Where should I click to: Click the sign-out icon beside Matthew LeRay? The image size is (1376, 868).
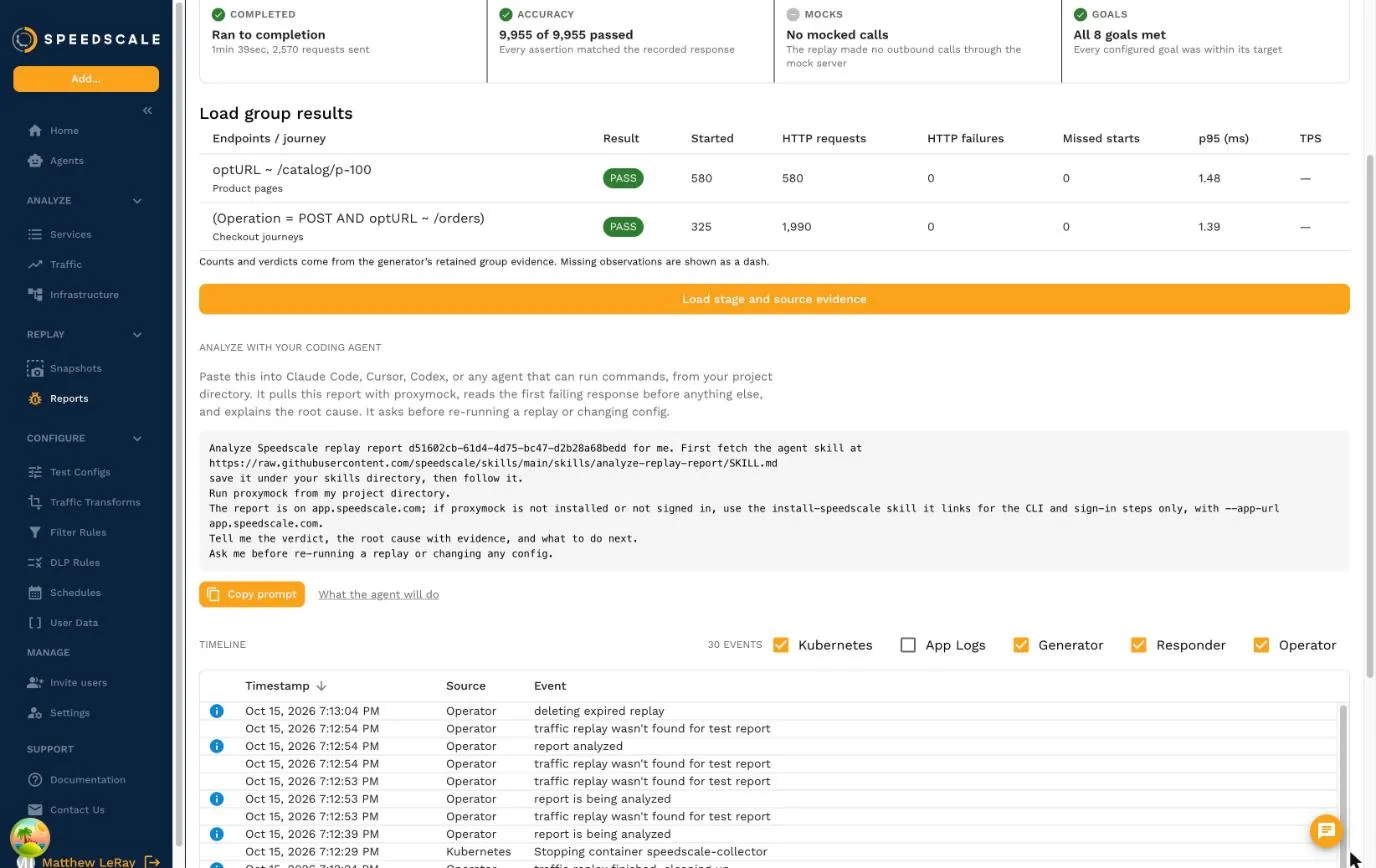pyautogui.click(x=152, y=861)
